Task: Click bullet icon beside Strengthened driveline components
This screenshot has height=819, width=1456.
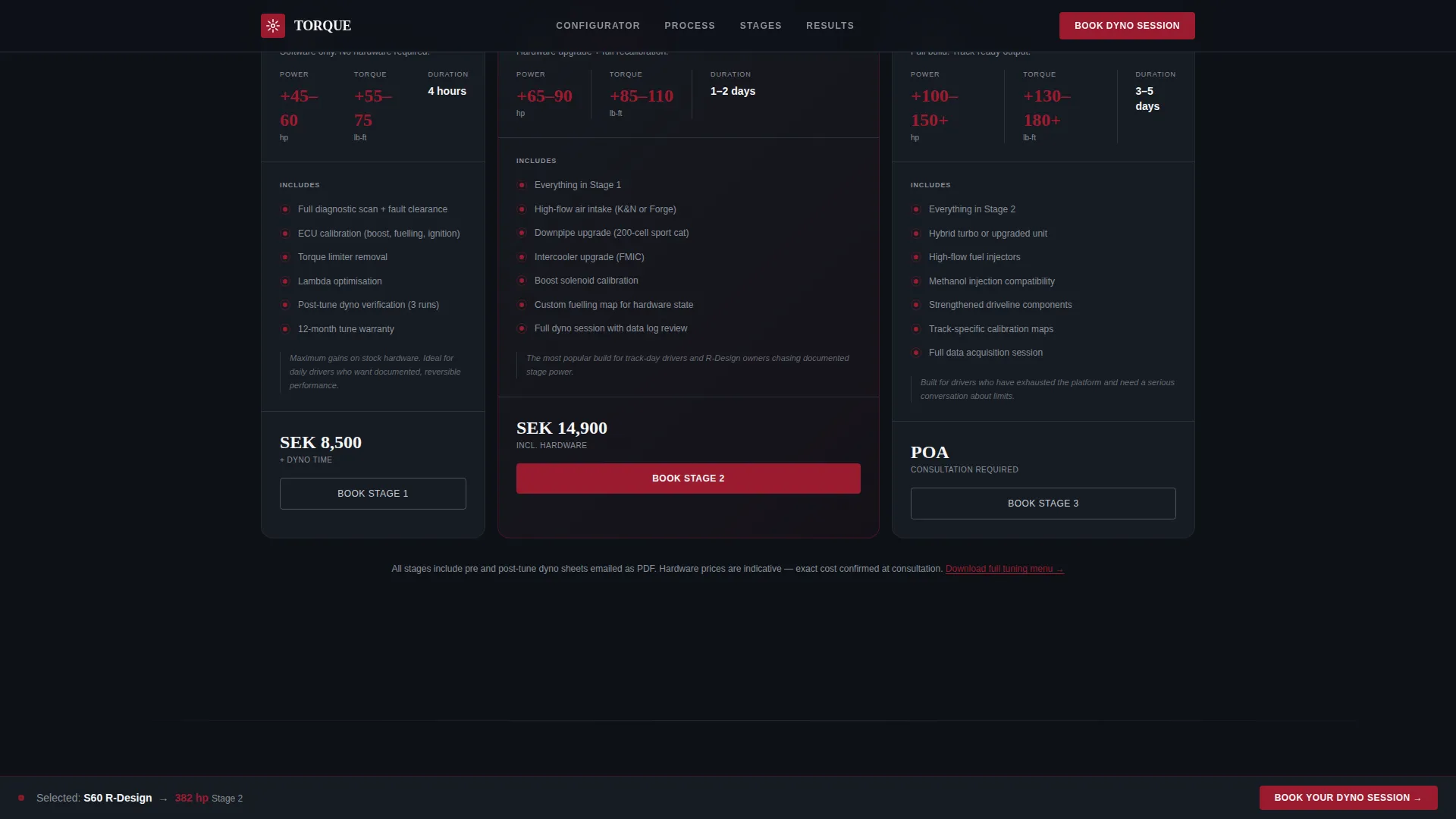Action: pyautogui.click(x=916, y=305)
